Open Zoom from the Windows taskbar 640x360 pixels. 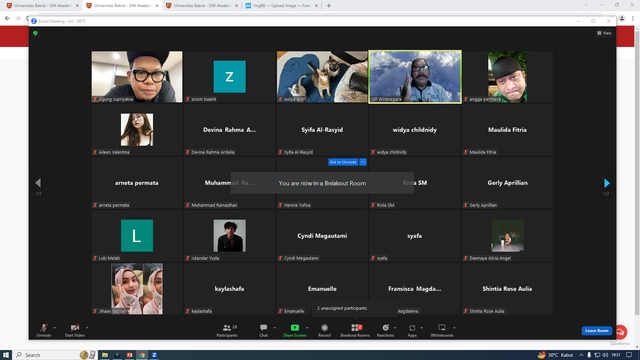(x=154, y=355)
